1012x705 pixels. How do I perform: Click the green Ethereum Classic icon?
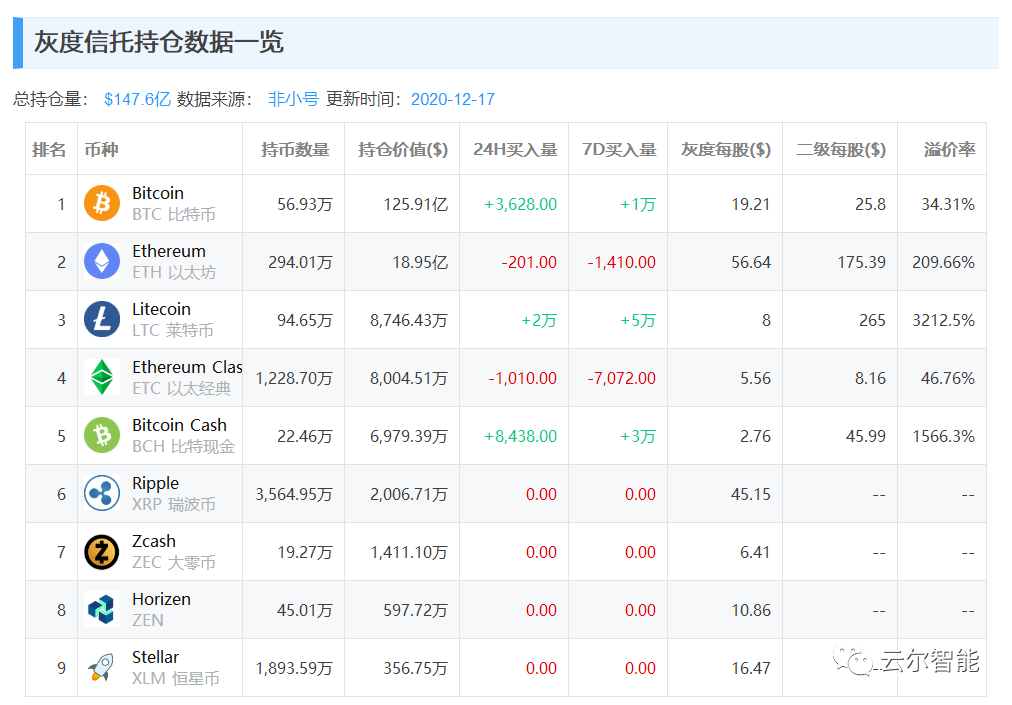(102, 378)
